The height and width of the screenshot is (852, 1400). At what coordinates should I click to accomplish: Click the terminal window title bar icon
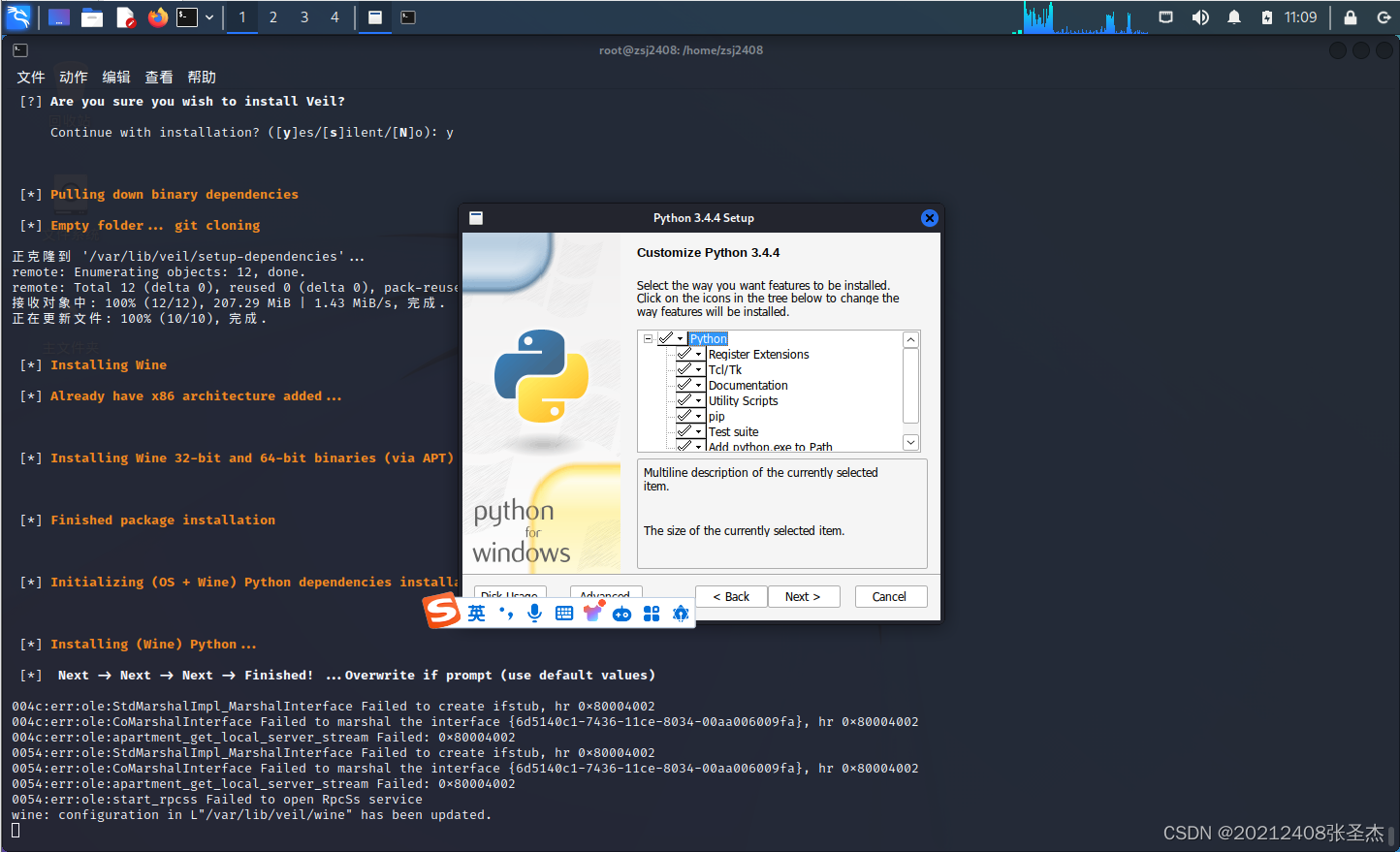(20, 50)
